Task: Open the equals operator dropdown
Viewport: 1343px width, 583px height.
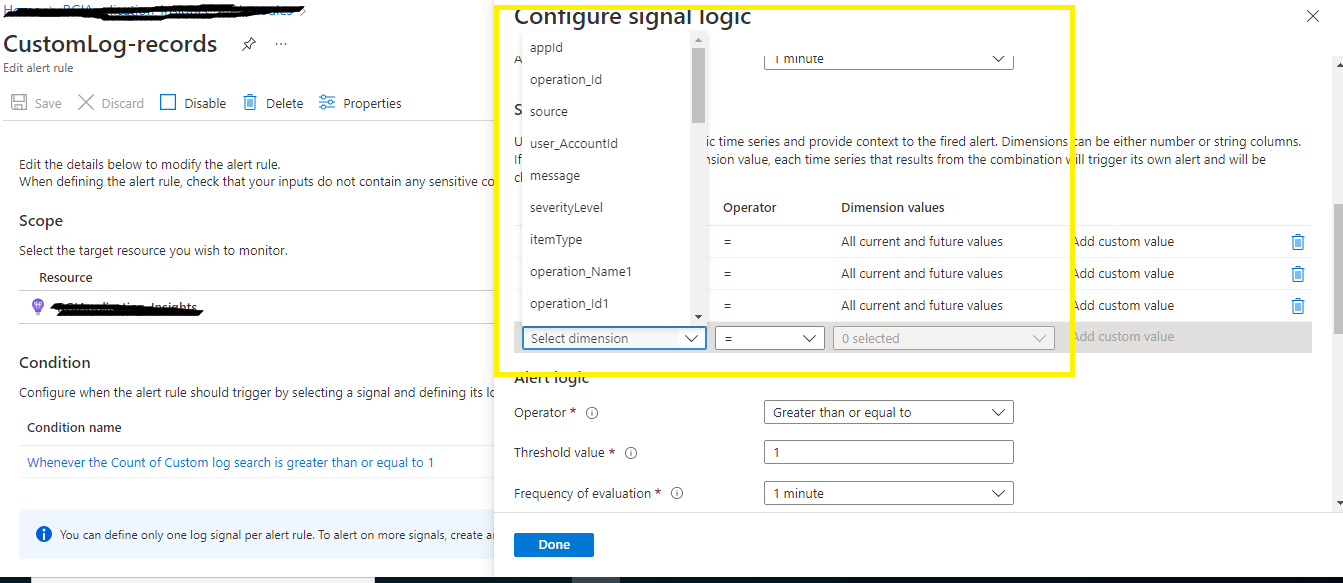Action: (x=770, y=337)
